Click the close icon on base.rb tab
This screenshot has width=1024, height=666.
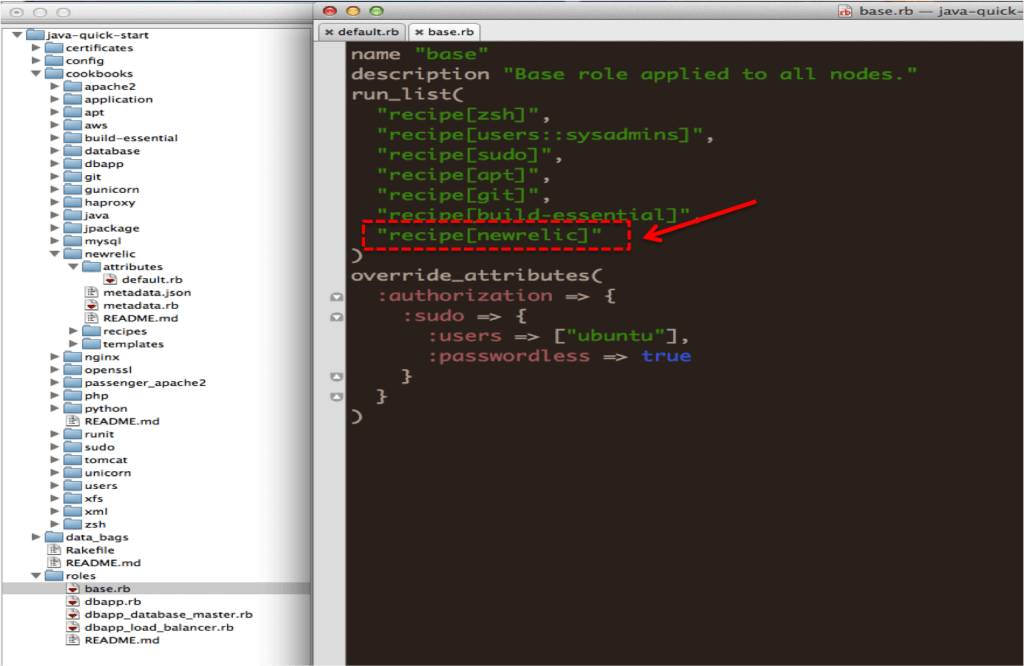[419, 32]
